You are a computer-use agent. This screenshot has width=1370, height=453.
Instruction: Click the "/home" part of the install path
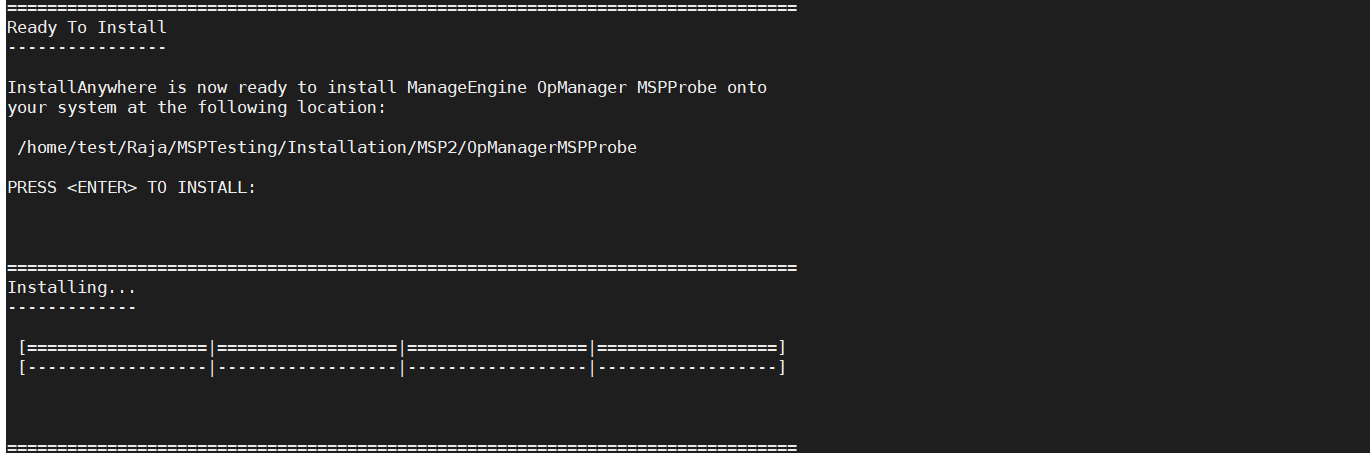(x=42, y=147)
